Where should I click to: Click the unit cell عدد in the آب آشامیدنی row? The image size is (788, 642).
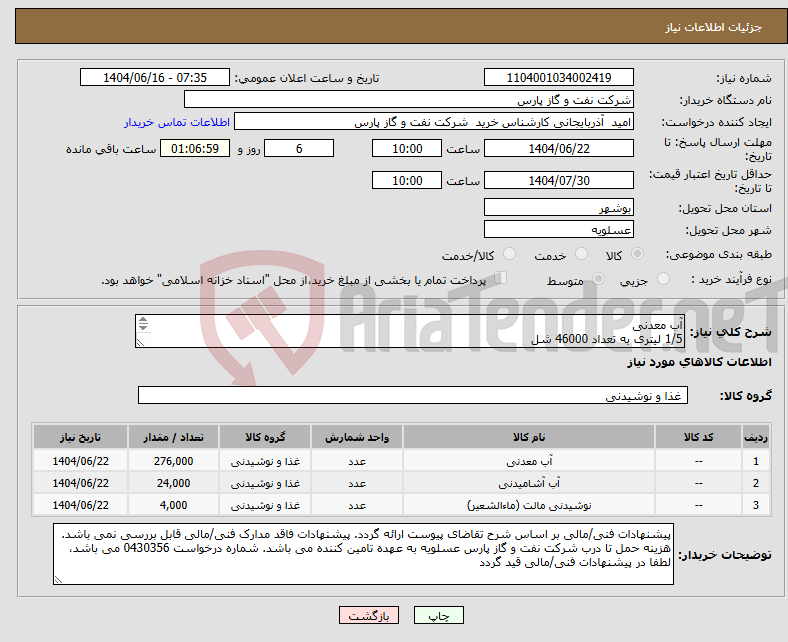pos(357,483)
